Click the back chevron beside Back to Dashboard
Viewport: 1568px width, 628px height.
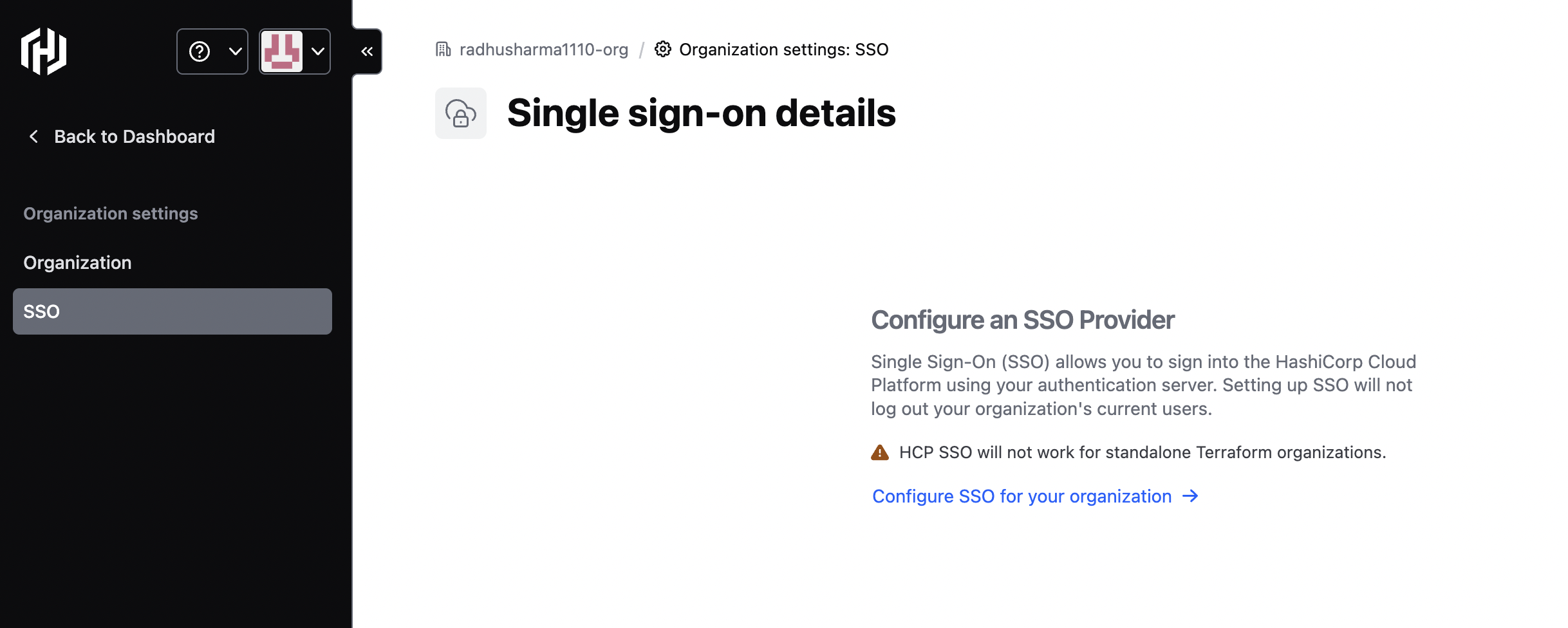coord(33,136)
